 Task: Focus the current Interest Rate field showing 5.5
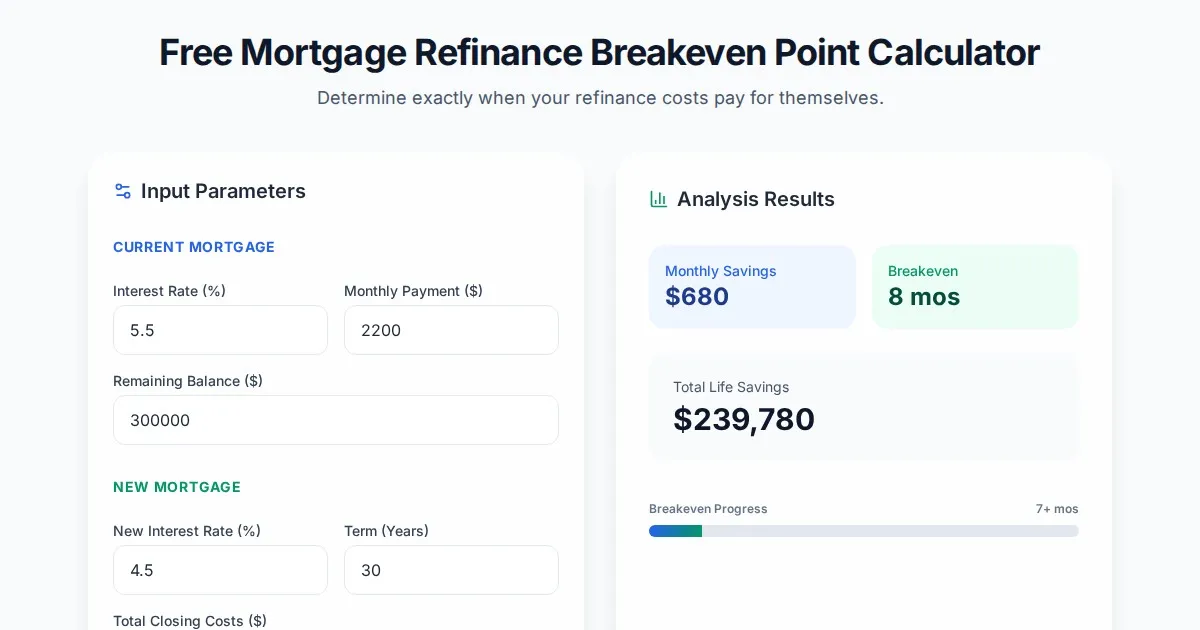[x=220, y=330]
